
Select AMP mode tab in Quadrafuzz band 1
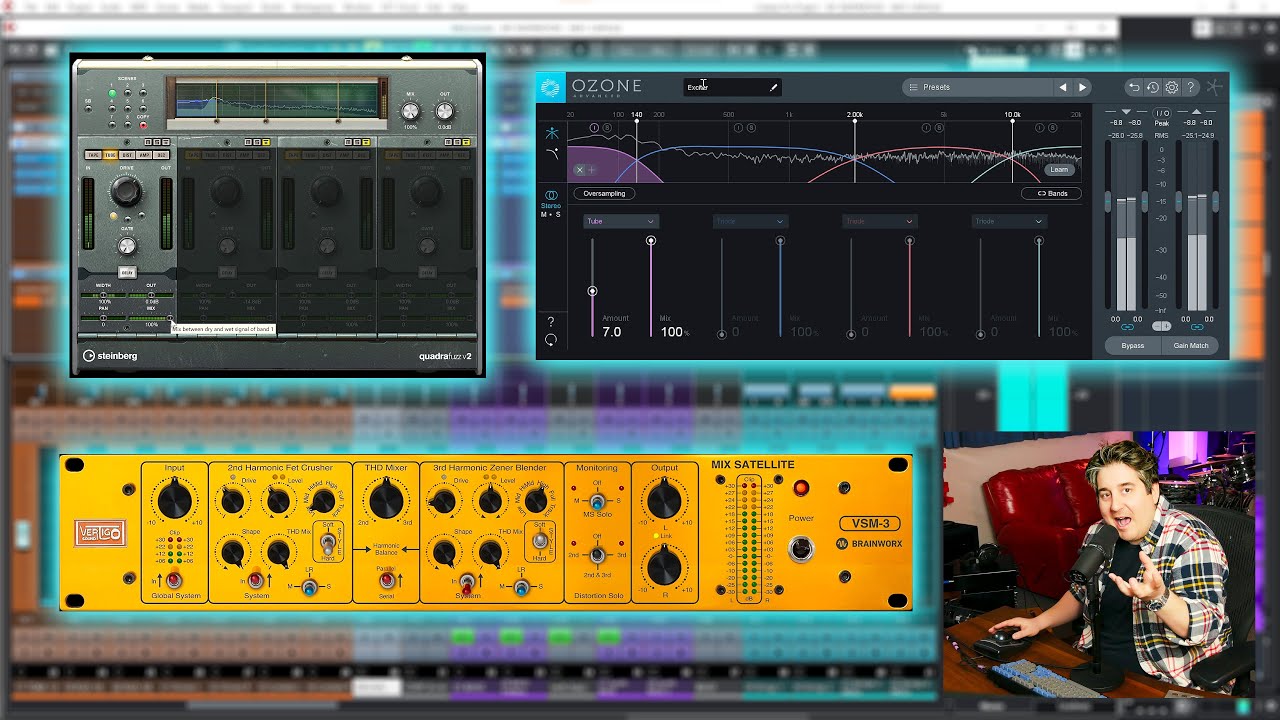coord(144,155)
